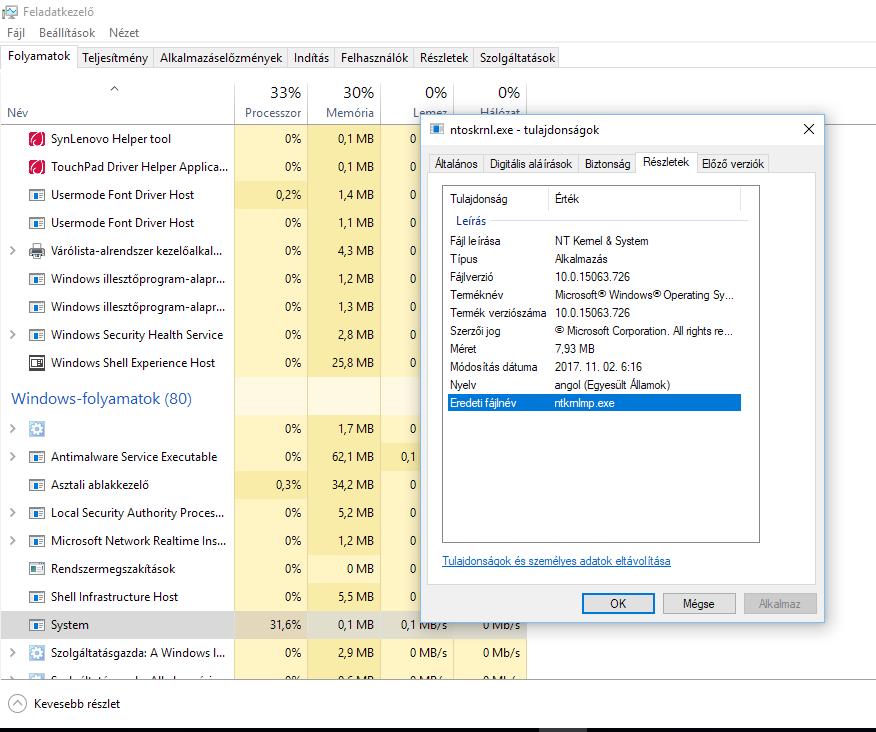
Task: Click the Windows Shell Experience Host icon
Action: [x=37, y=363]
